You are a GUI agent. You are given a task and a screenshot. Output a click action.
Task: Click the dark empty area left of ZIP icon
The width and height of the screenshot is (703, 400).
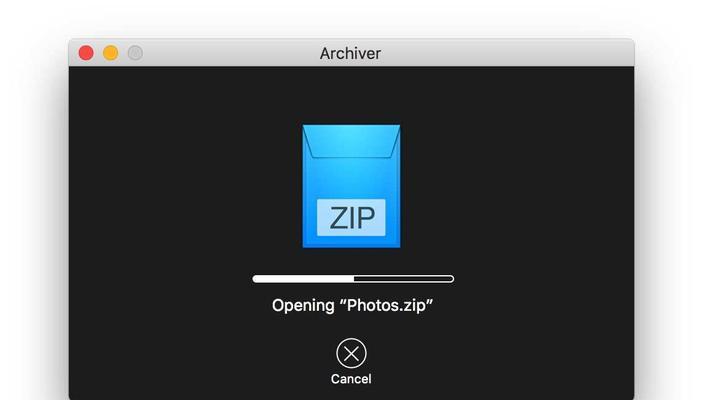(x=184, y=186)
